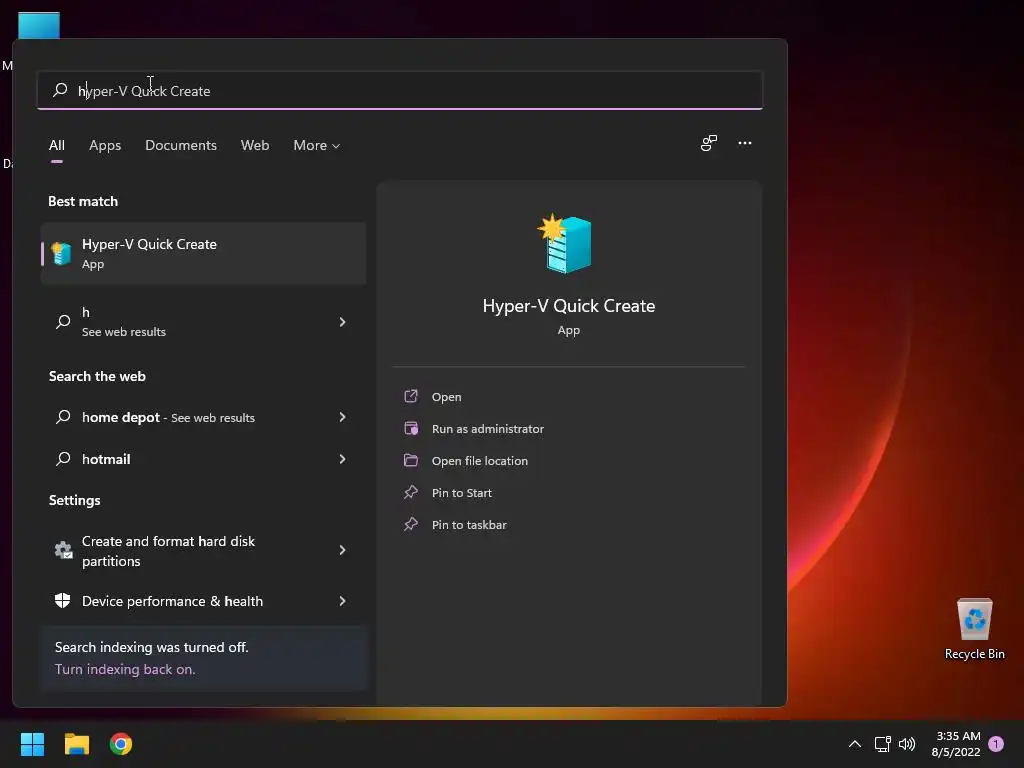The height and width of the screenshot is (768, 1024).
Task: Open the search account/share icon
Action: coord(709,143)
